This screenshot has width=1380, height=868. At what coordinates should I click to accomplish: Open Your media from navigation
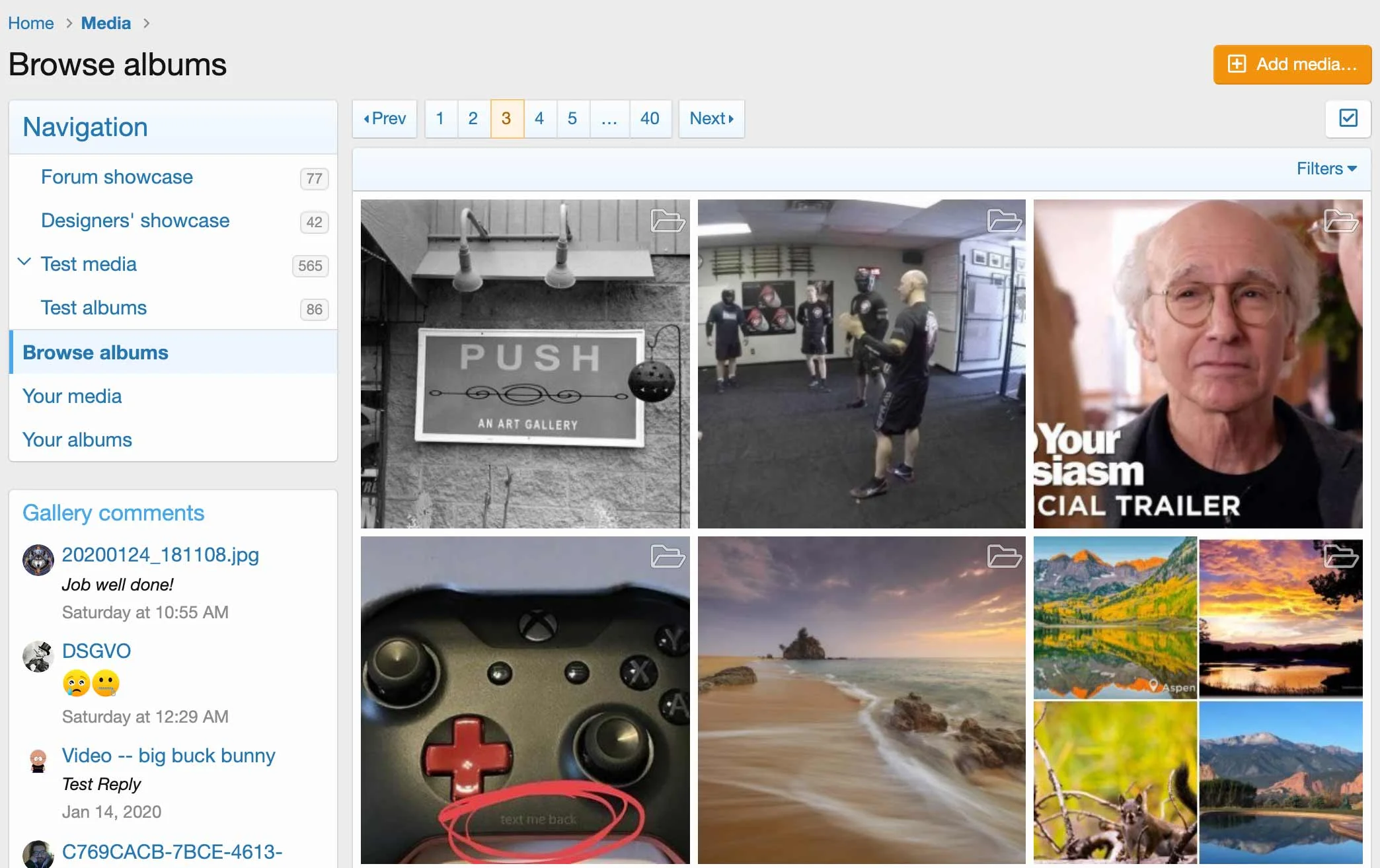[72, 396]
